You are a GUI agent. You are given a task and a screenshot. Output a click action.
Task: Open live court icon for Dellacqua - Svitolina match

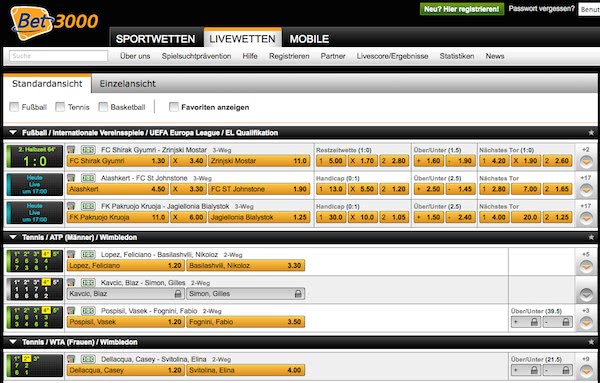click(88, 359)
